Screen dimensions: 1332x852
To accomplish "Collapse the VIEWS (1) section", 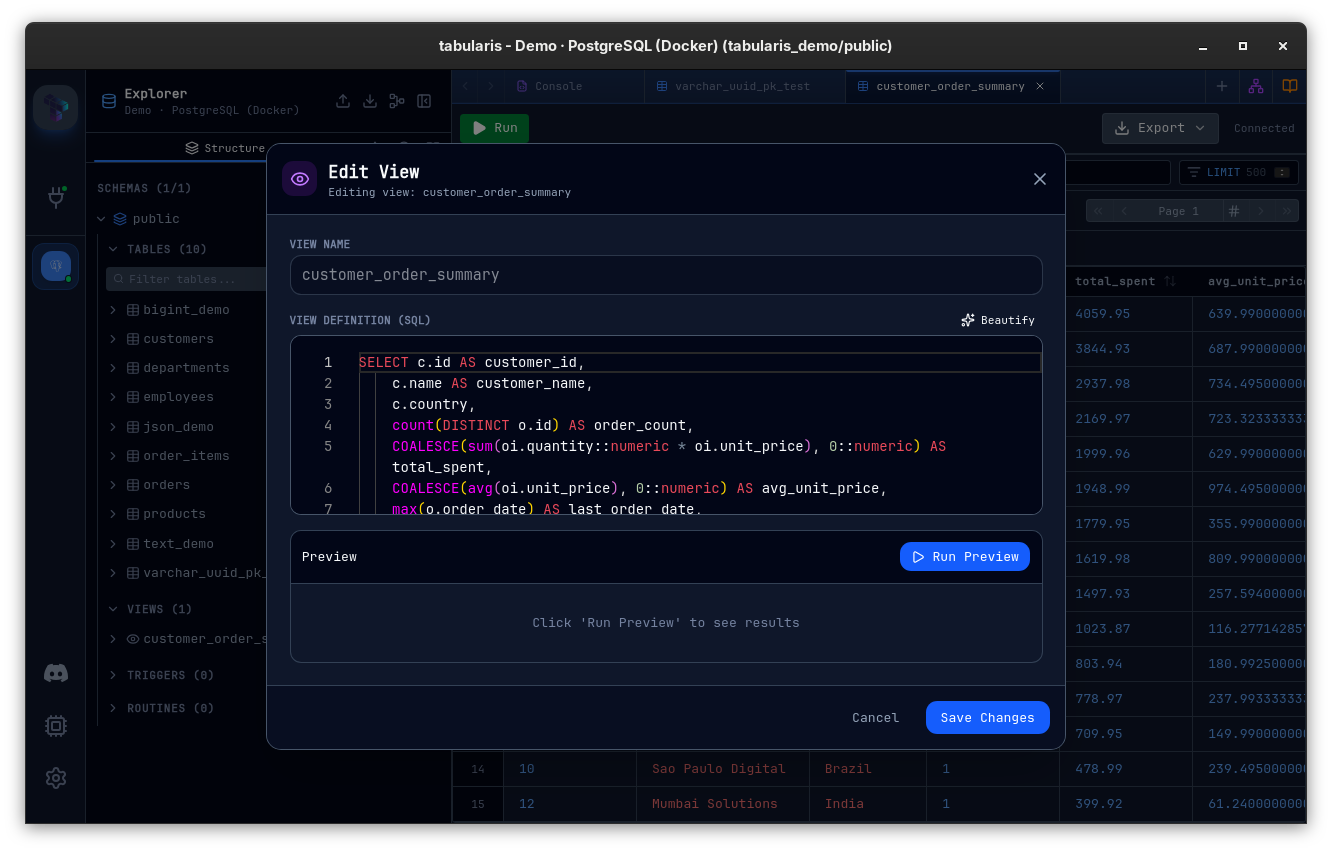I will (113, 609).
